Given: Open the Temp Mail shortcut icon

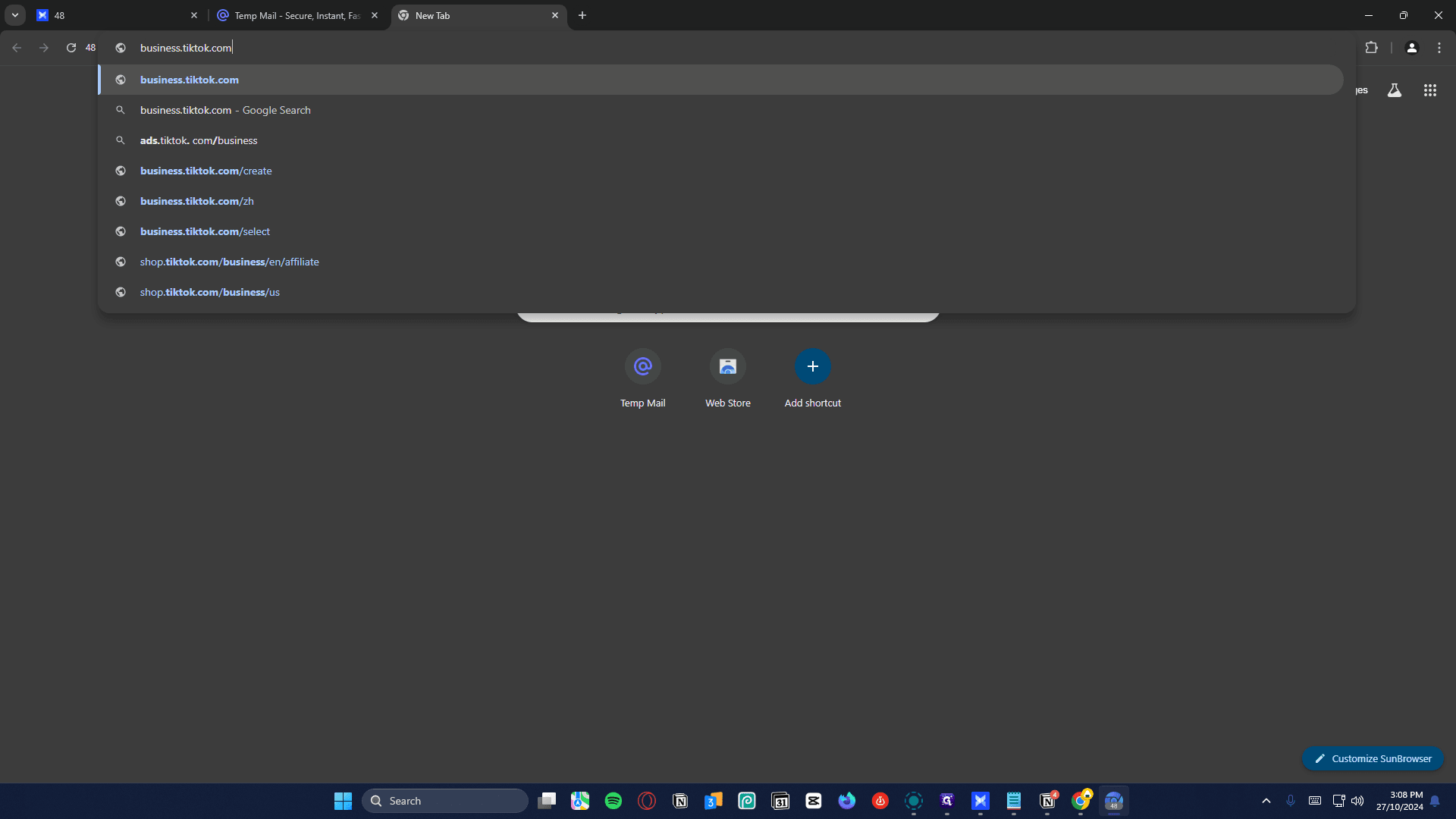Looking at the screenshot, I should coord(643,366).
